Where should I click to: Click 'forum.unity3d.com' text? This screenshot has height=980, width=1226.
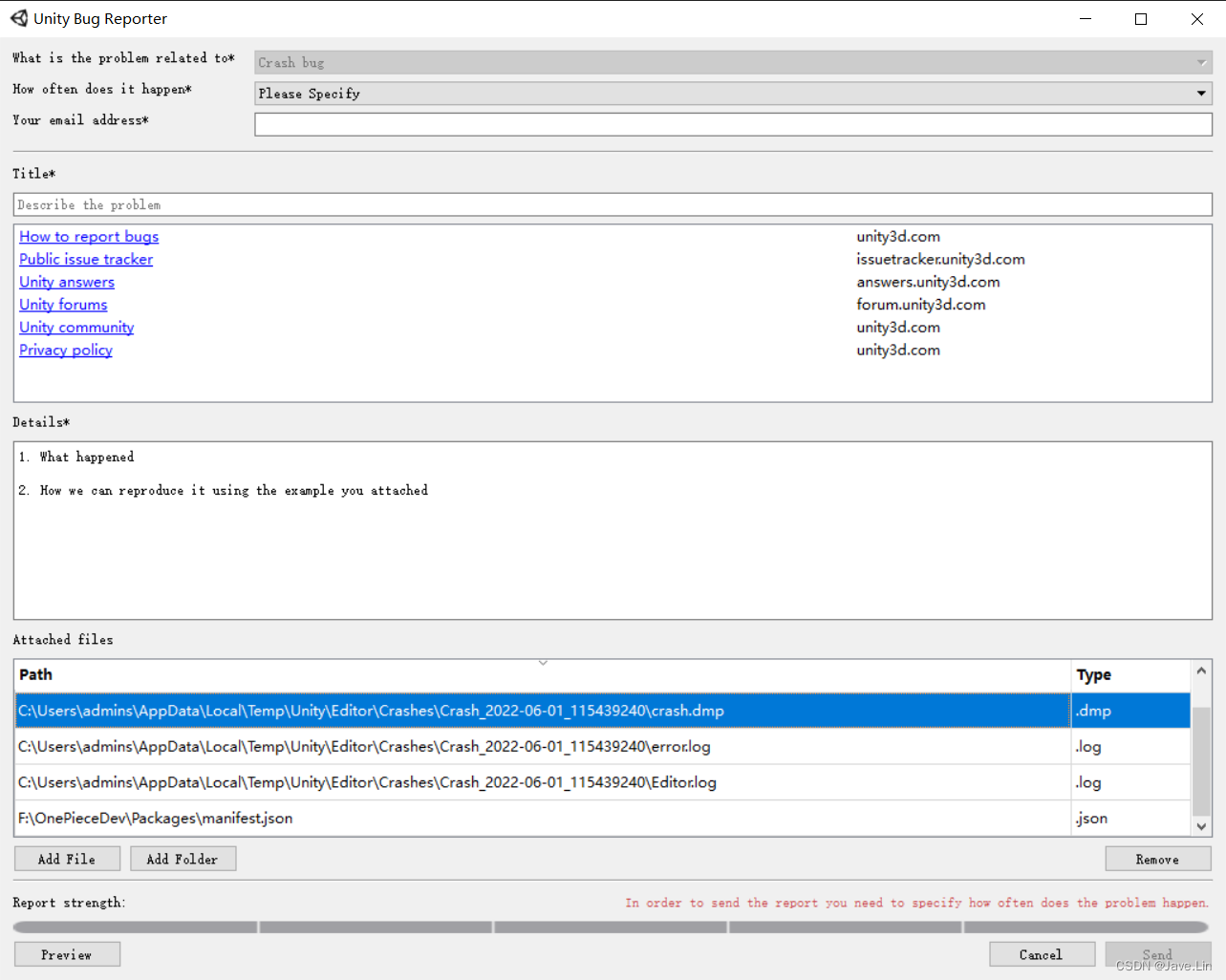point(921,305)
